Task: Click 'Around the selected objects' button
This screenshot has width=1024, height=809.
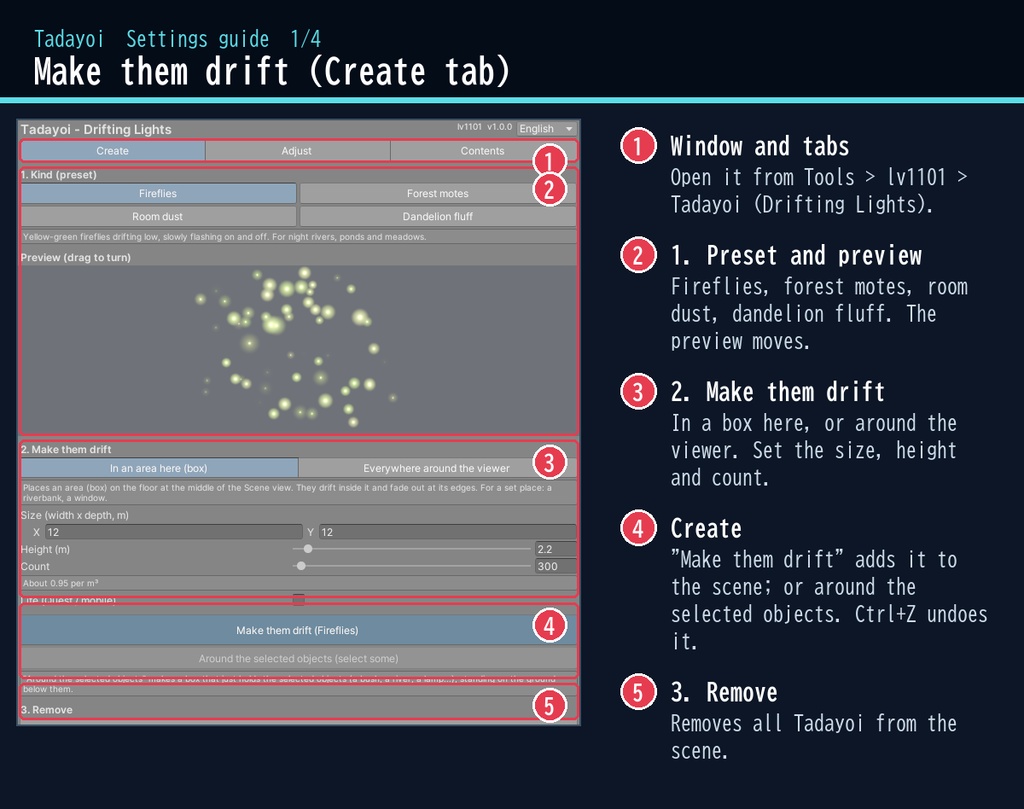Action: pos(298,659)
